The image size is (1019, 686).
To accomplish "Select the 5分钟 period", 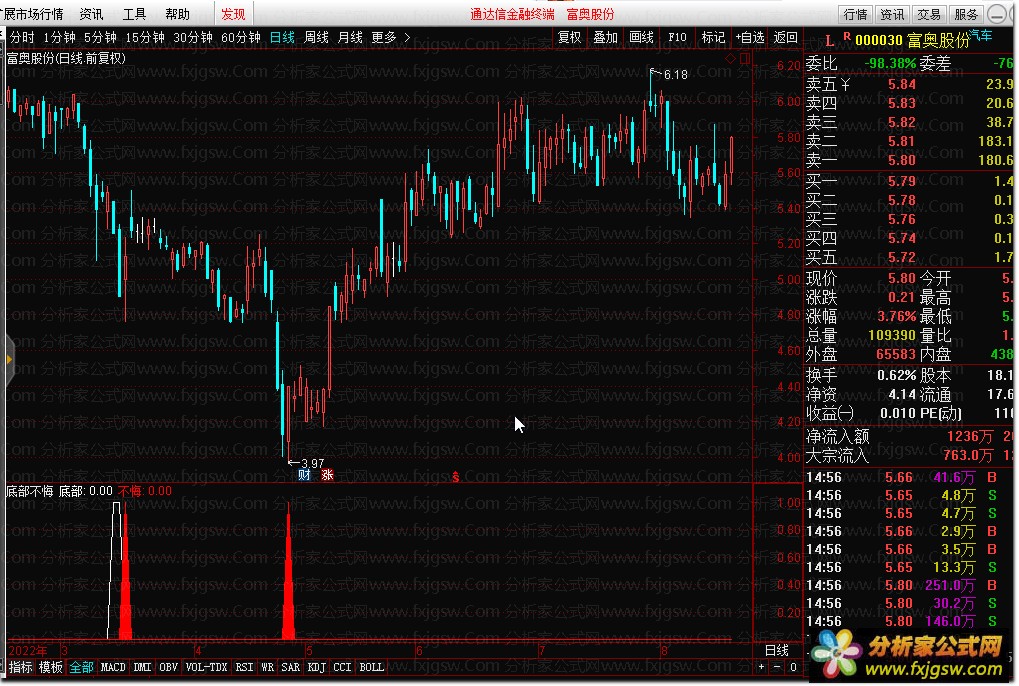I will [100, 38].
